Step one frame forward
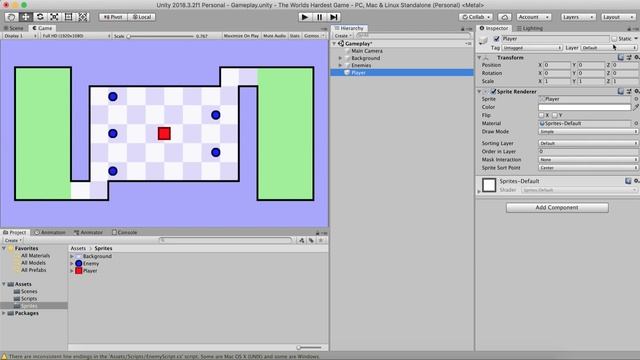The image size is (640, 360). tap(333, 17)
